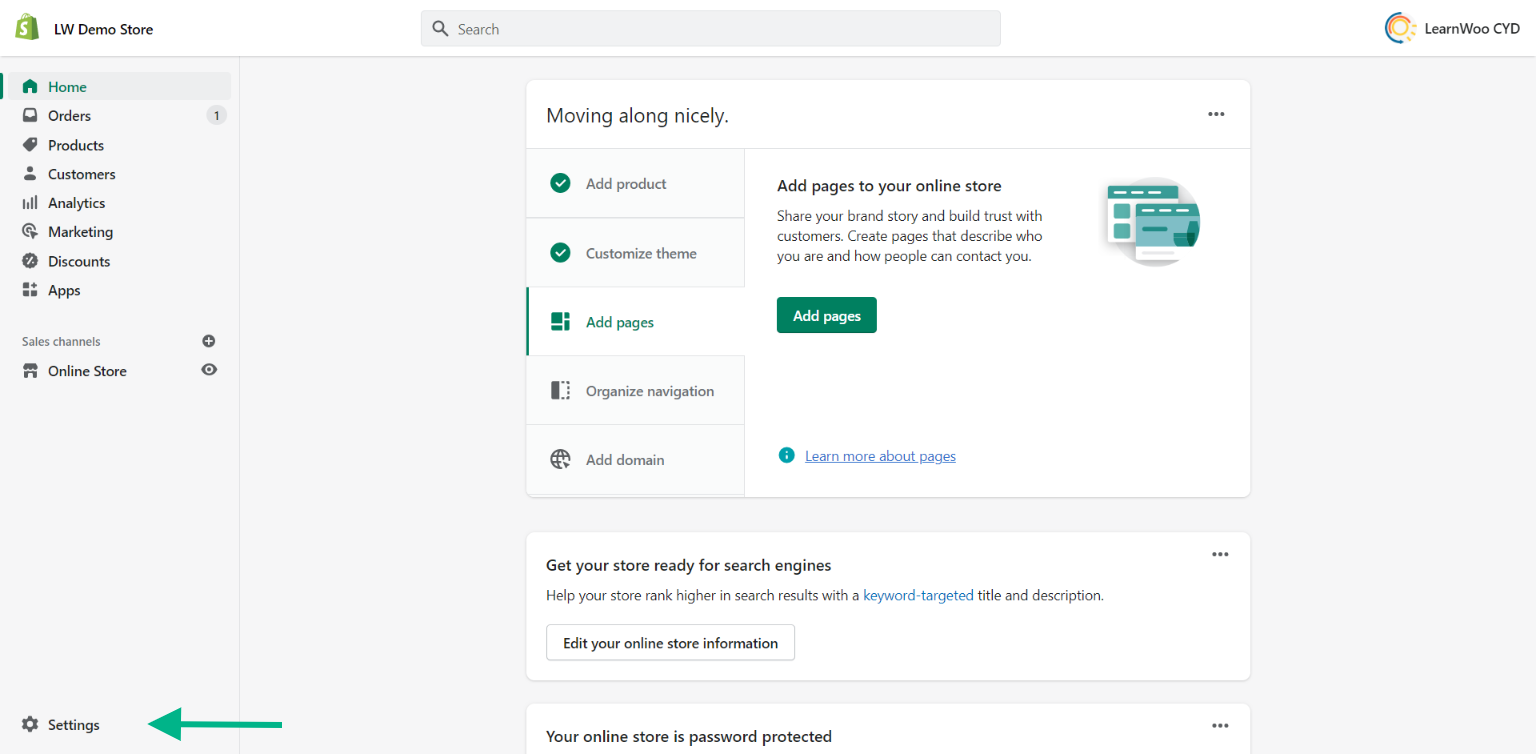Image resolution: width=1536 pixels, height=754 pixels.
Task: Open the password protected card menu
Action: [x=1220, y=725]
